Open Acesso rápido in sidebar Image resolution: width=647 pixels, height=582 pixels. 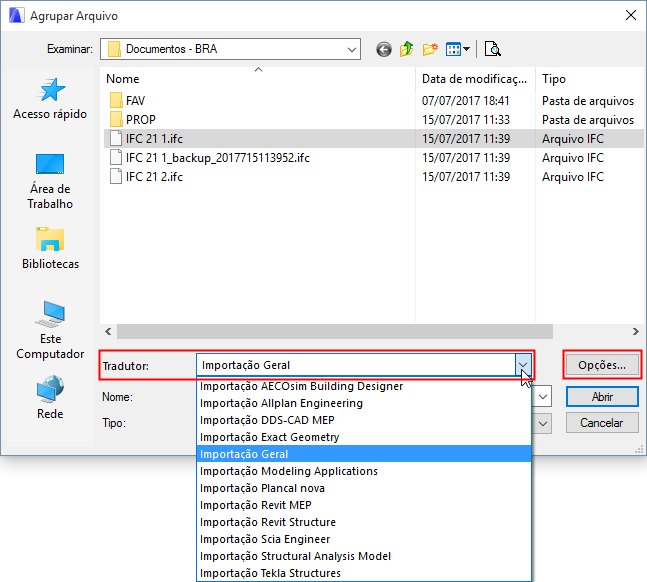(50, 98)
